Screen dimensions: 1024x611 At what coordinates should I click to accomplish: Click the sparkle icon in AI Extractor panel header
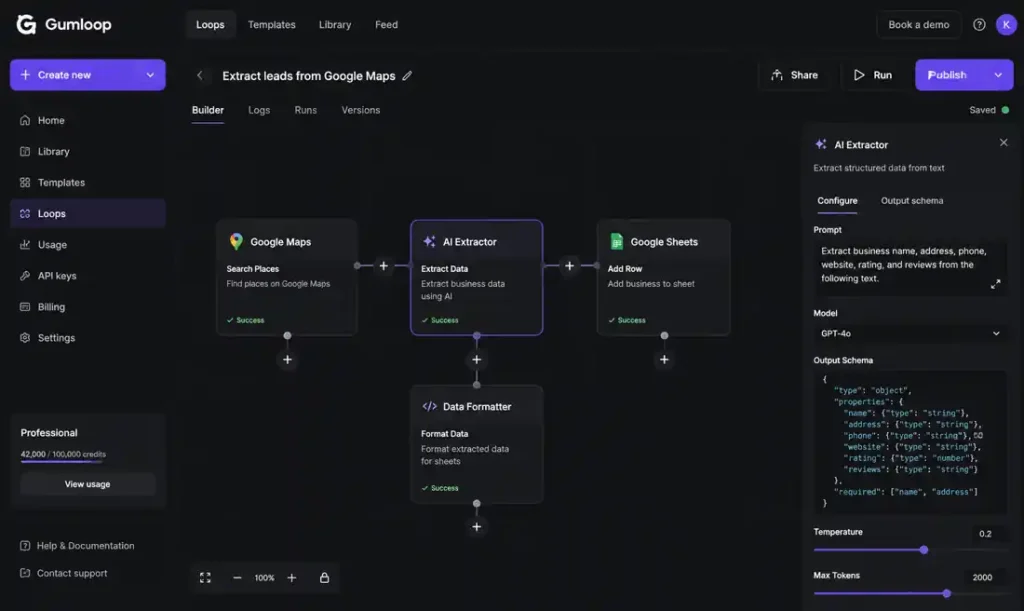[821, 144]
